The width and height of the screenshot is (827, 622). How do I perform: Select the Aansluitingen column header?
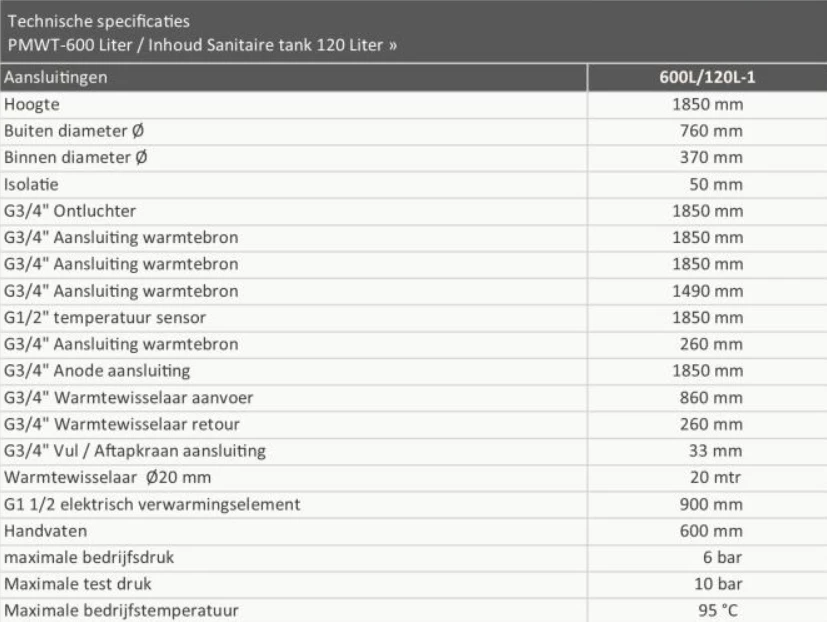coord(57,77)
